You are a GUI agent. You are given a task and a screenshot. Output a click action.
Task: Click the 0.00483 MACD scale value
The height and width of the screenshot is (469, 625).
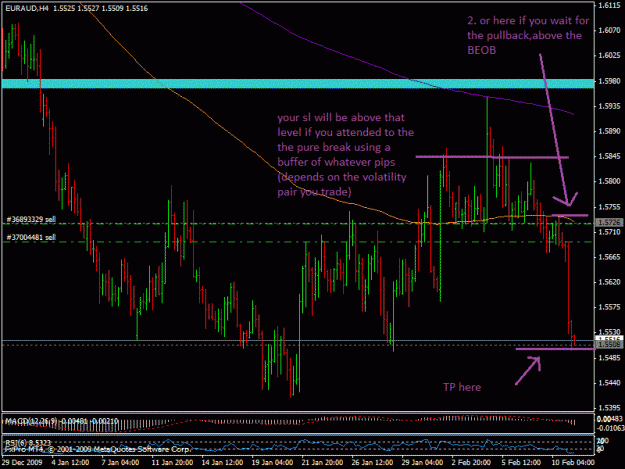coord(610,419)
